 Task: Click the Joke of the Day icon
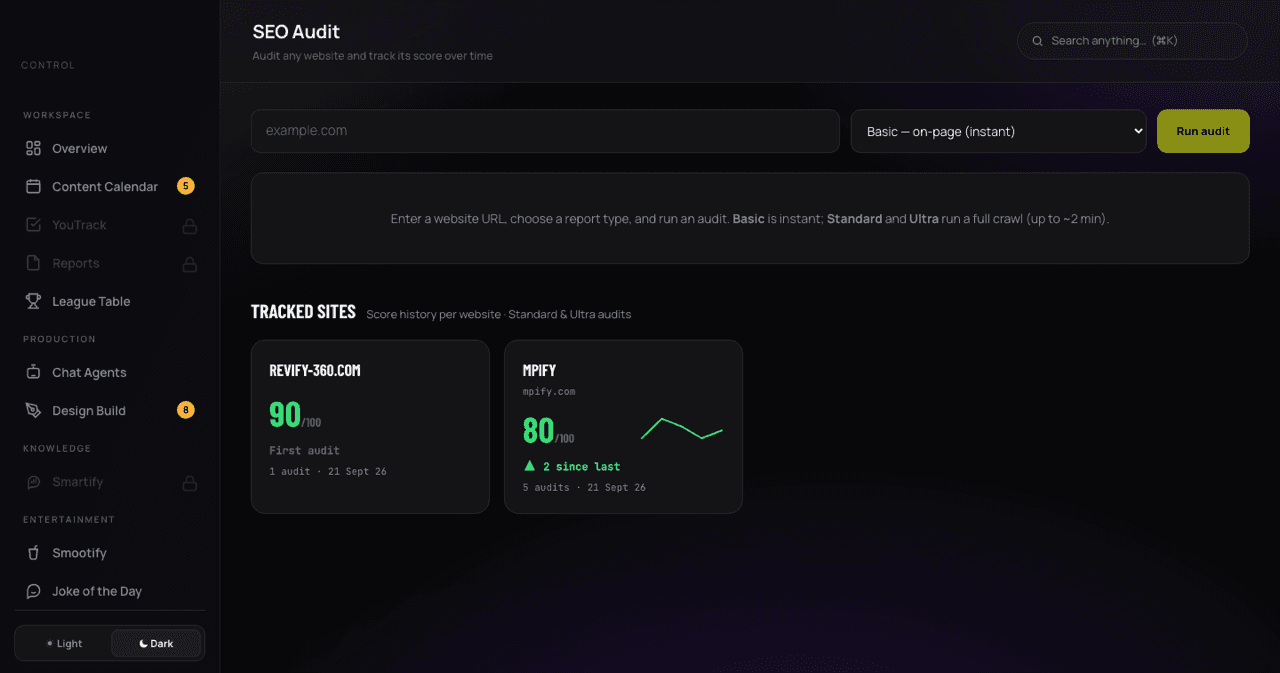[33, 591]
